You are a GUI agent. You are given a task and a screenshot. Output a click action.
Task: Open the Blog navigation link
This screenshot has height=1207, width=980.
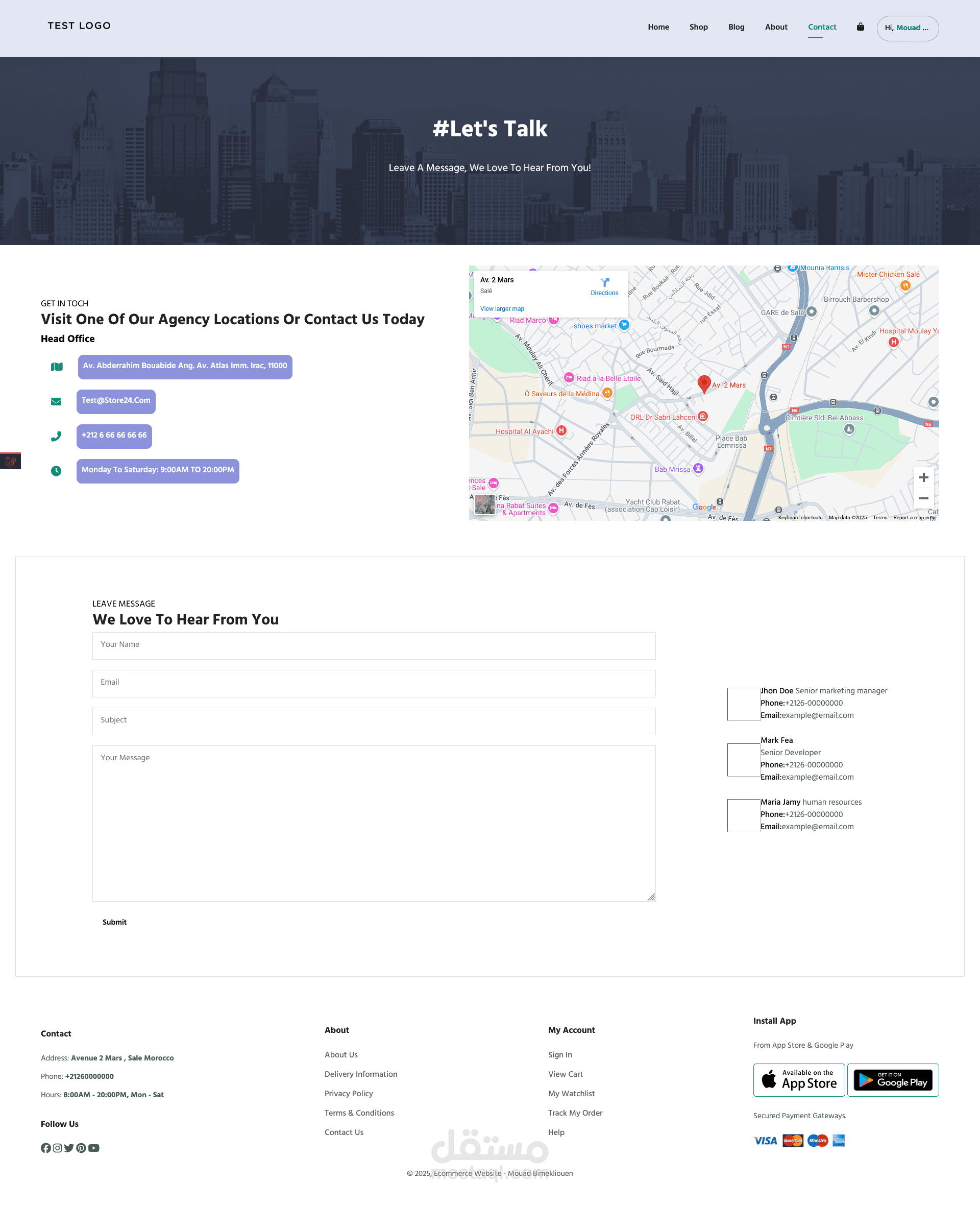[x=736, y=27]
